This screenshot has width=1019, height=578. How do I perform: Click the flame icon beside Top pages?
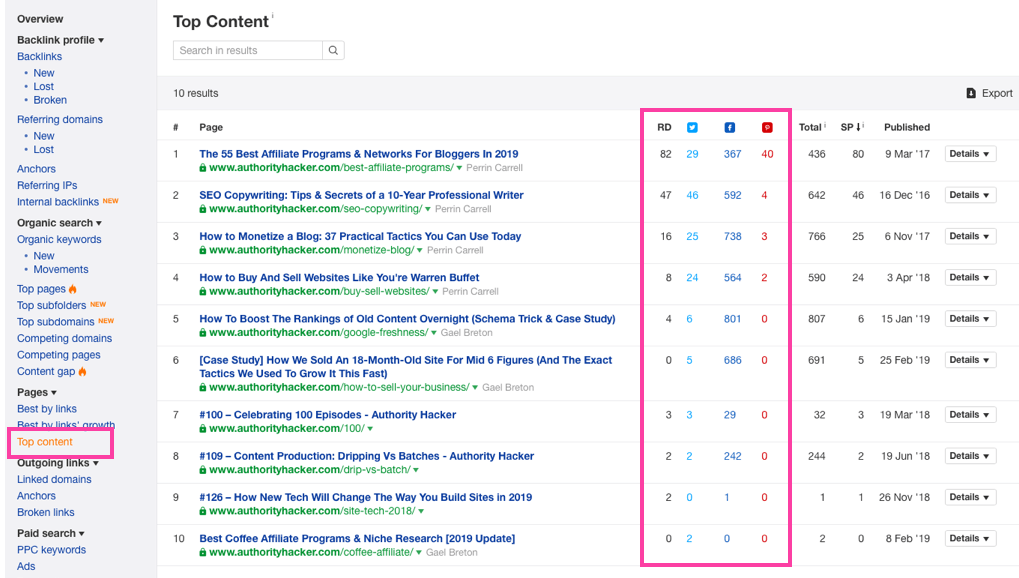[73, 289]
